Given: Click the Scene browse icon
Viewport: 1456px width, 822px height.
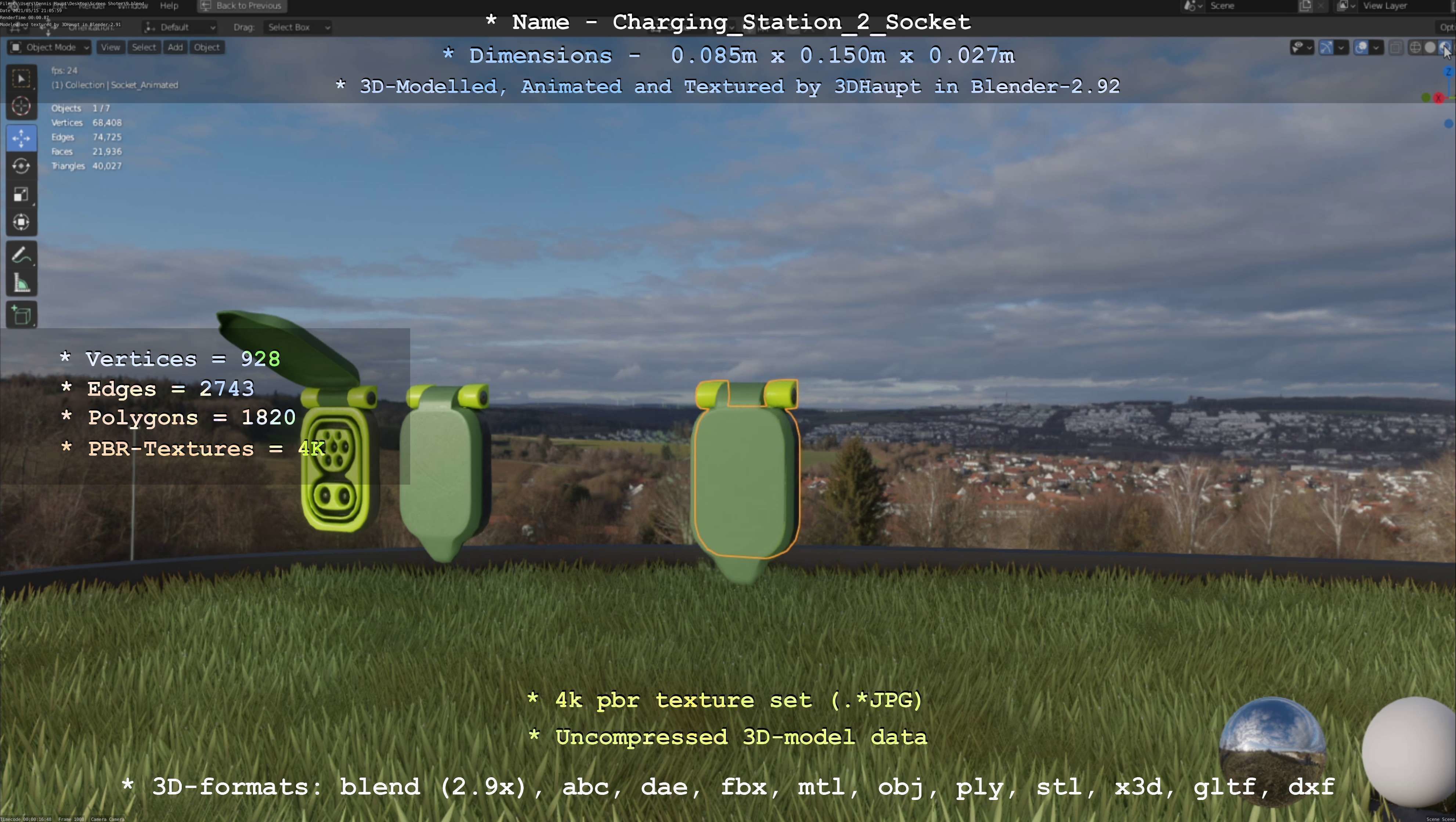Looking at the screenshot, I should [1193, 6].
